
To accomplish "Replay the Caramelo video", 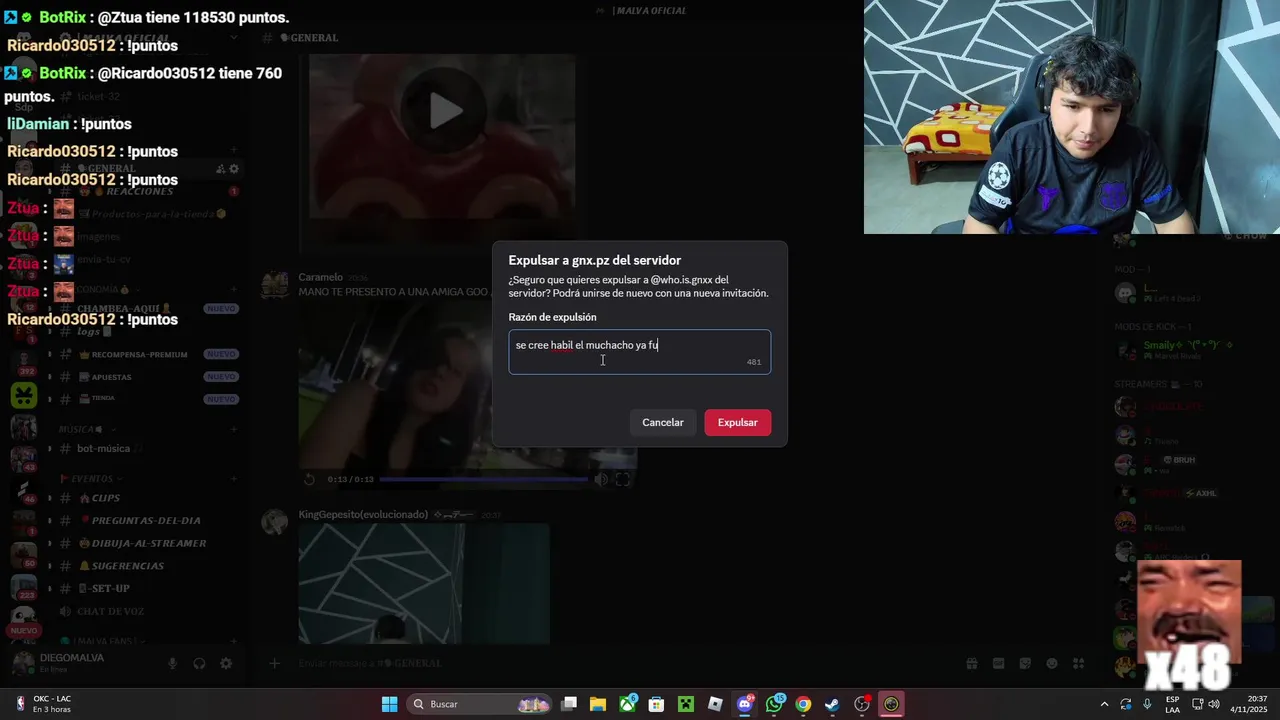I will pos(309,479).
